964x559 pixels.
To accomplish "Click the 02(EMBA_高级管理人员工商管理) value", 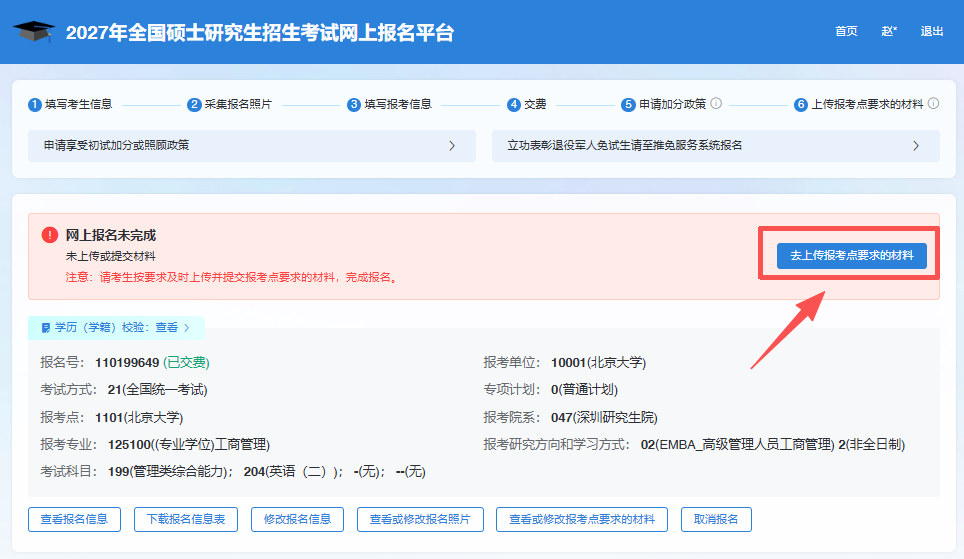I will pyautogui.click(x=737, y=445).
